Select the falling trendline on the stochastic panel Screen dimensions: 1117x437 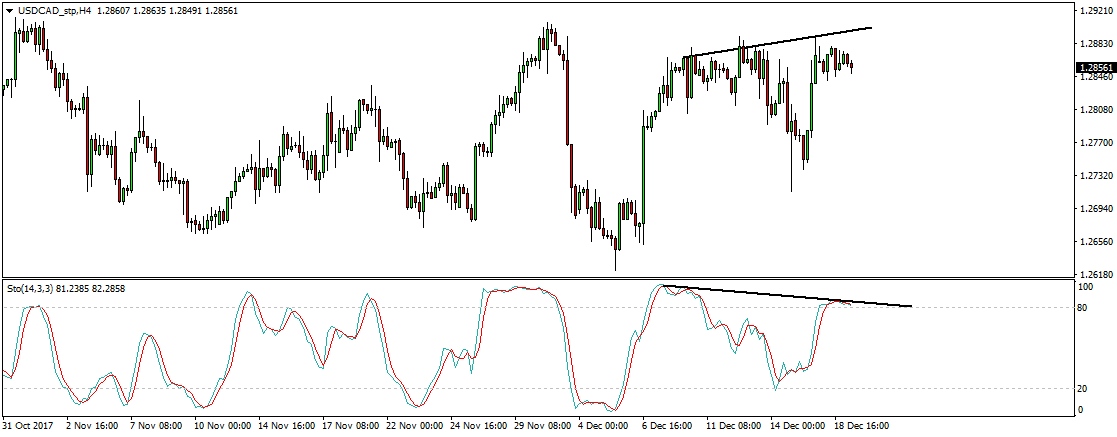coord(787,296)
